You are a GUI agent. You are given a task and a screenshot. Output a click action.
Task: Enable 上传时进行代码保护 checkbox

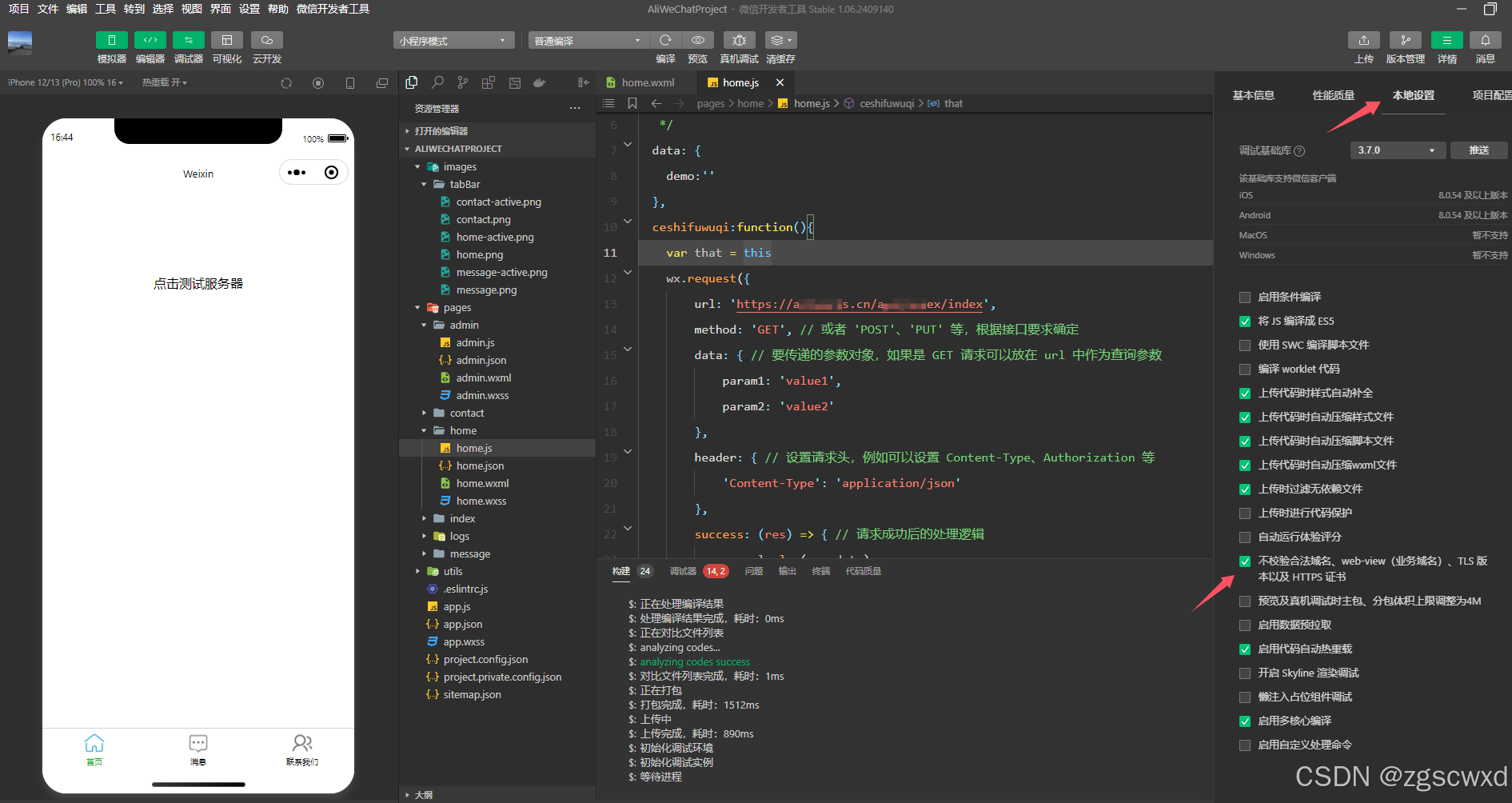point(1245,513)
